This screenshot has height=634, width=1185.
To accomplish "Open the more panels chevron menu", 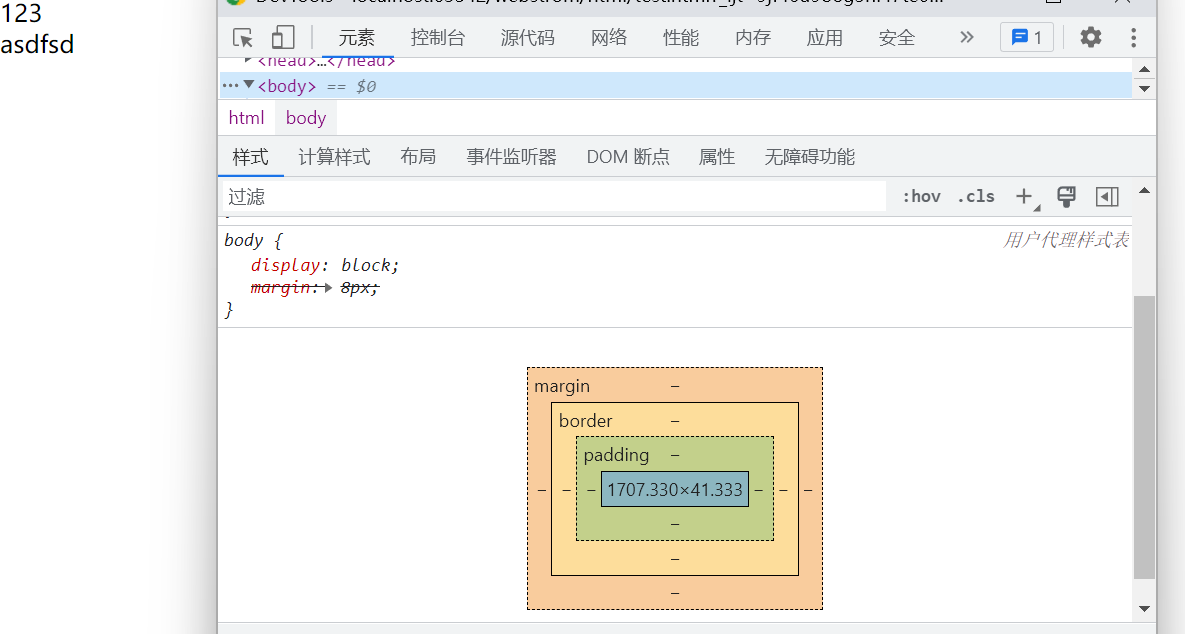I will tap(966, 37).
